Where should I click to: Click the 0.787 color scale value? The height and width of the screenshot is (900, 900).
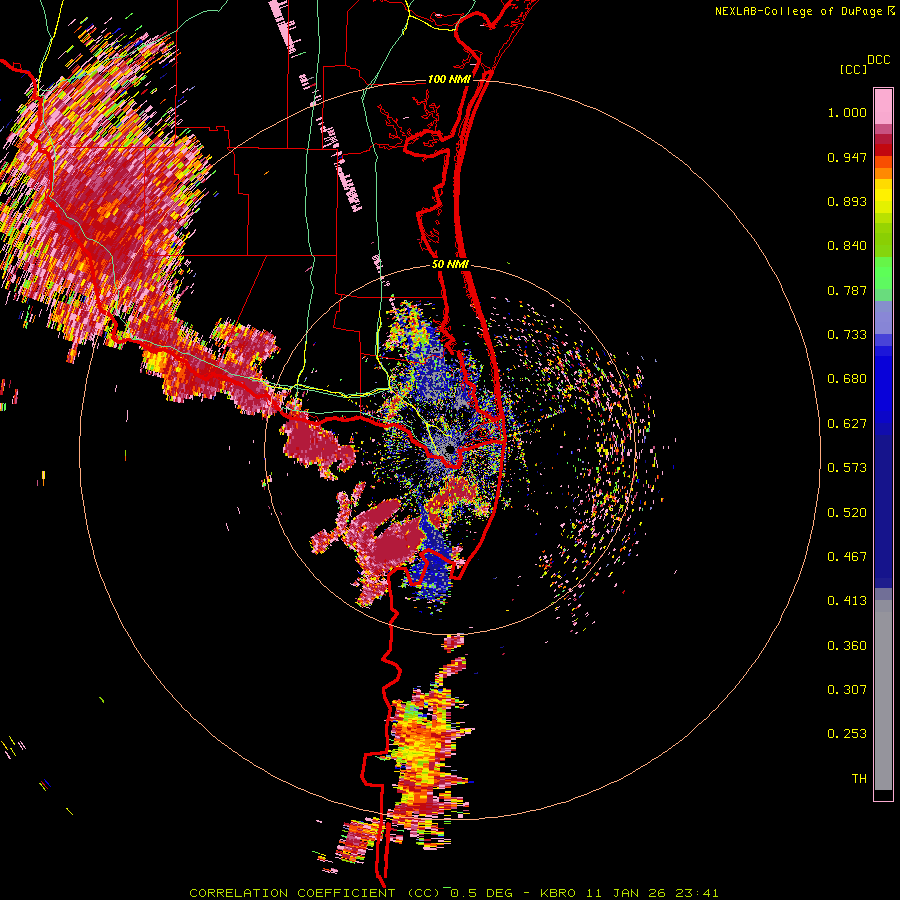coord(847,290)
